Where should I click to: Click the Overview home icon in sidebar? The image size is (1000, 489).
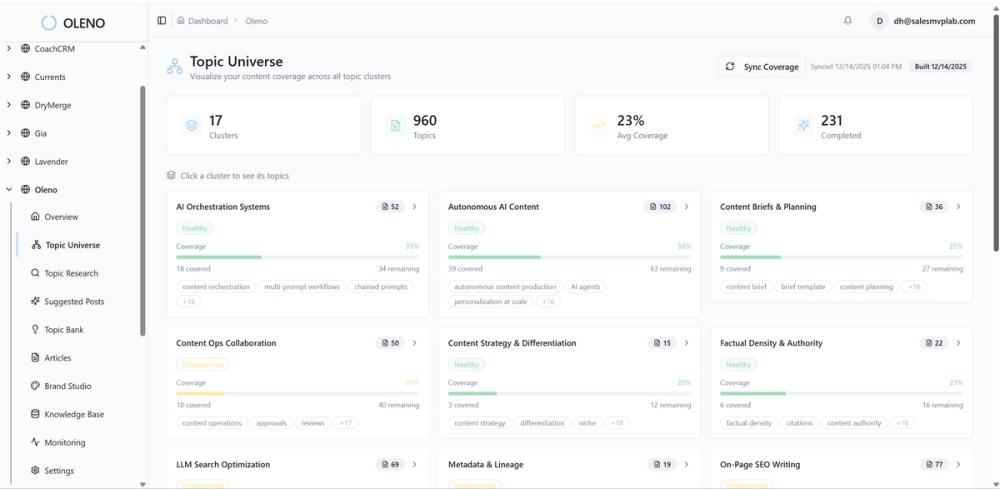tap(35, 216)
